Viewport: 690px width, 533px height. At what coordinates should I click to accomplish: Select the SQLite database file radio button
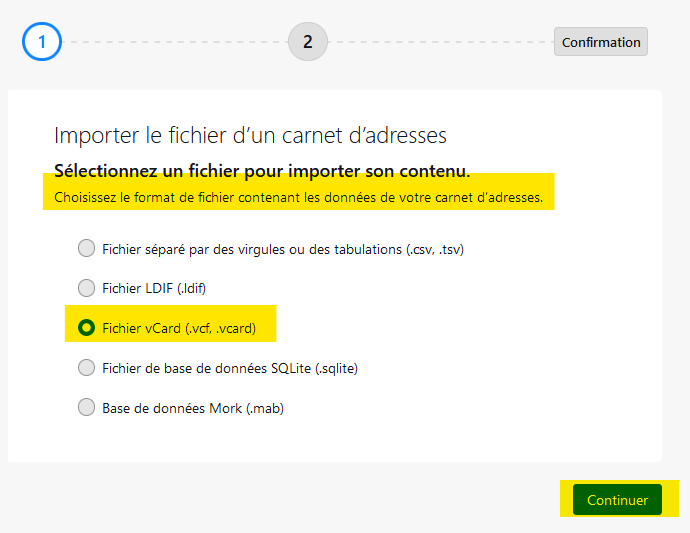87,367
